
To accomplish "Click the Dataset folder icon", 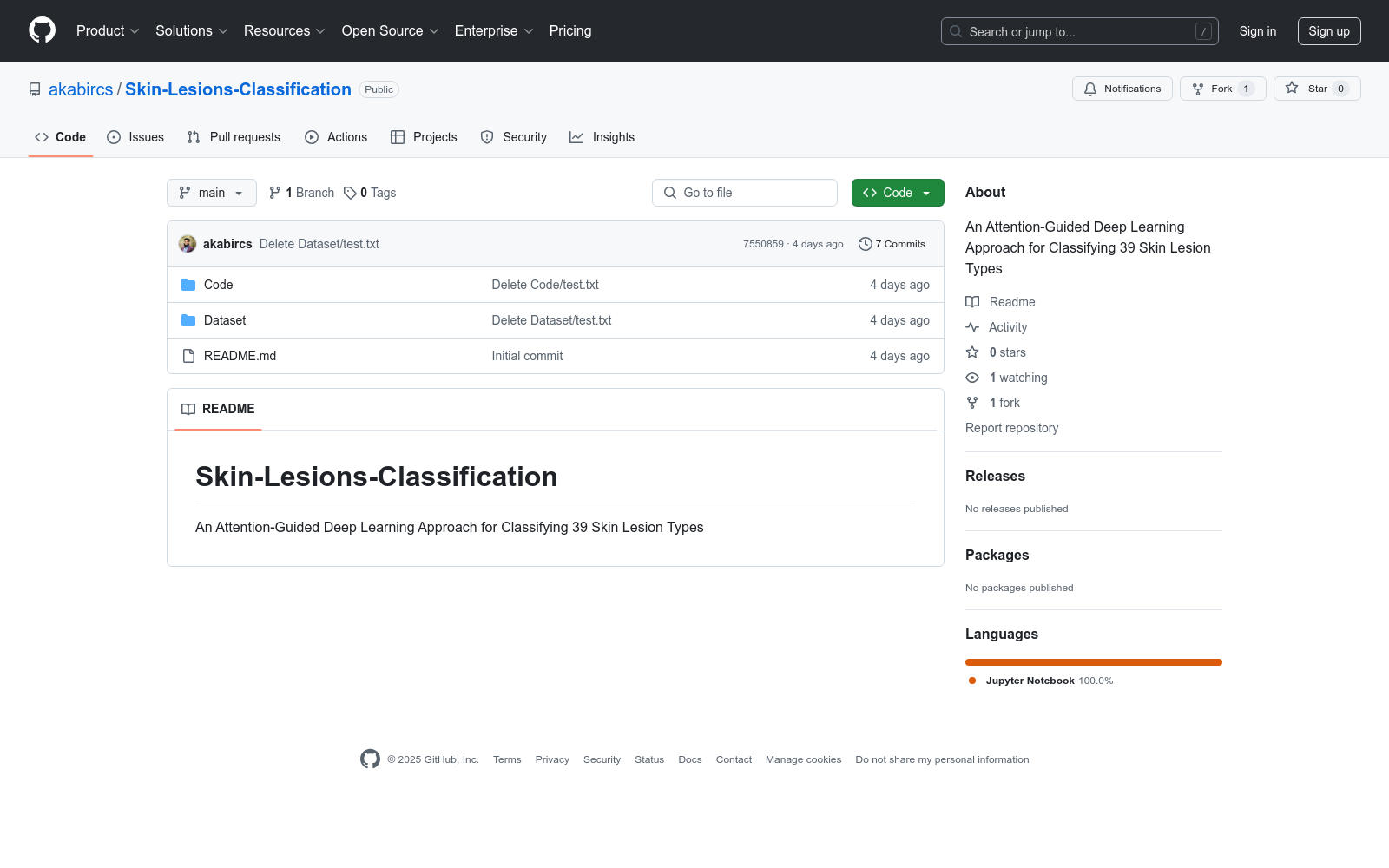I will click(188, 320).
